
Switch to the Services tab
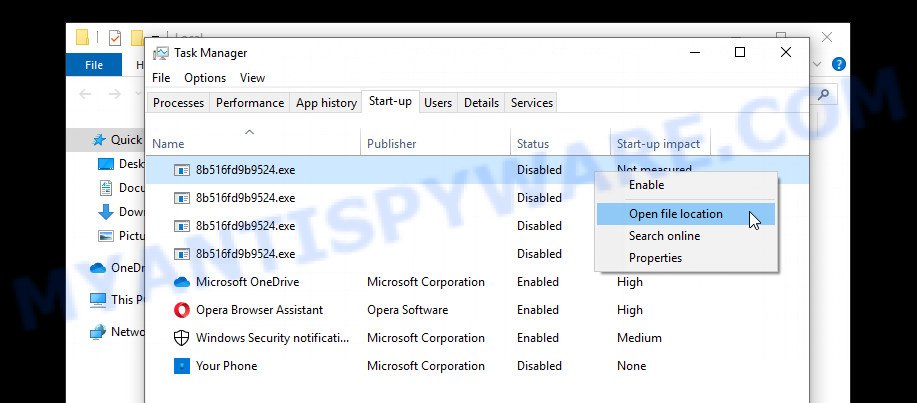(532, 103)
